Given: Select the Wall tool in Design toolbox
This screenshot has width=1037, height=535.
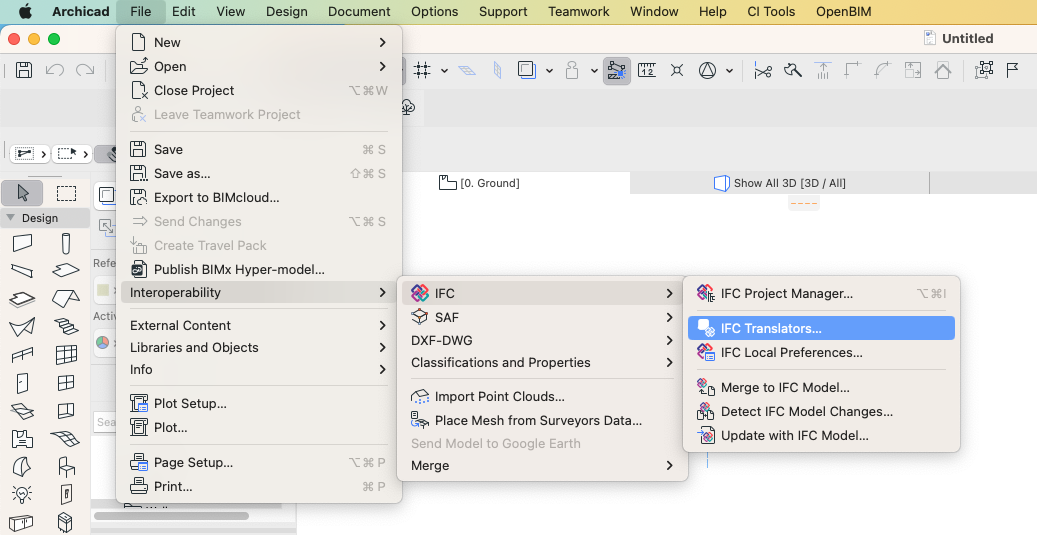Looking at the screenshot, I should click(x=22, y=243).
